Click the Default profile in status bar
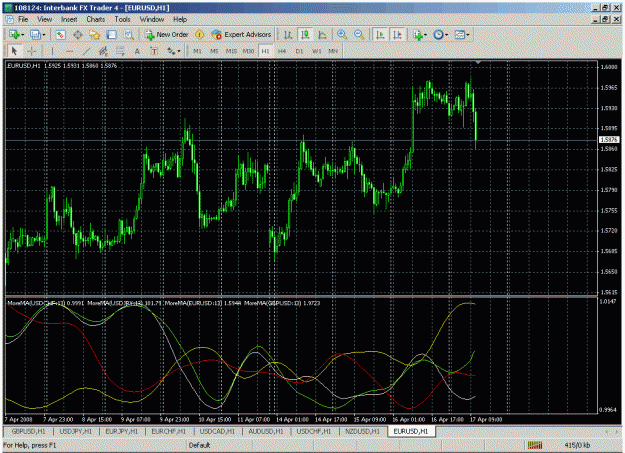 coord(199,445)
